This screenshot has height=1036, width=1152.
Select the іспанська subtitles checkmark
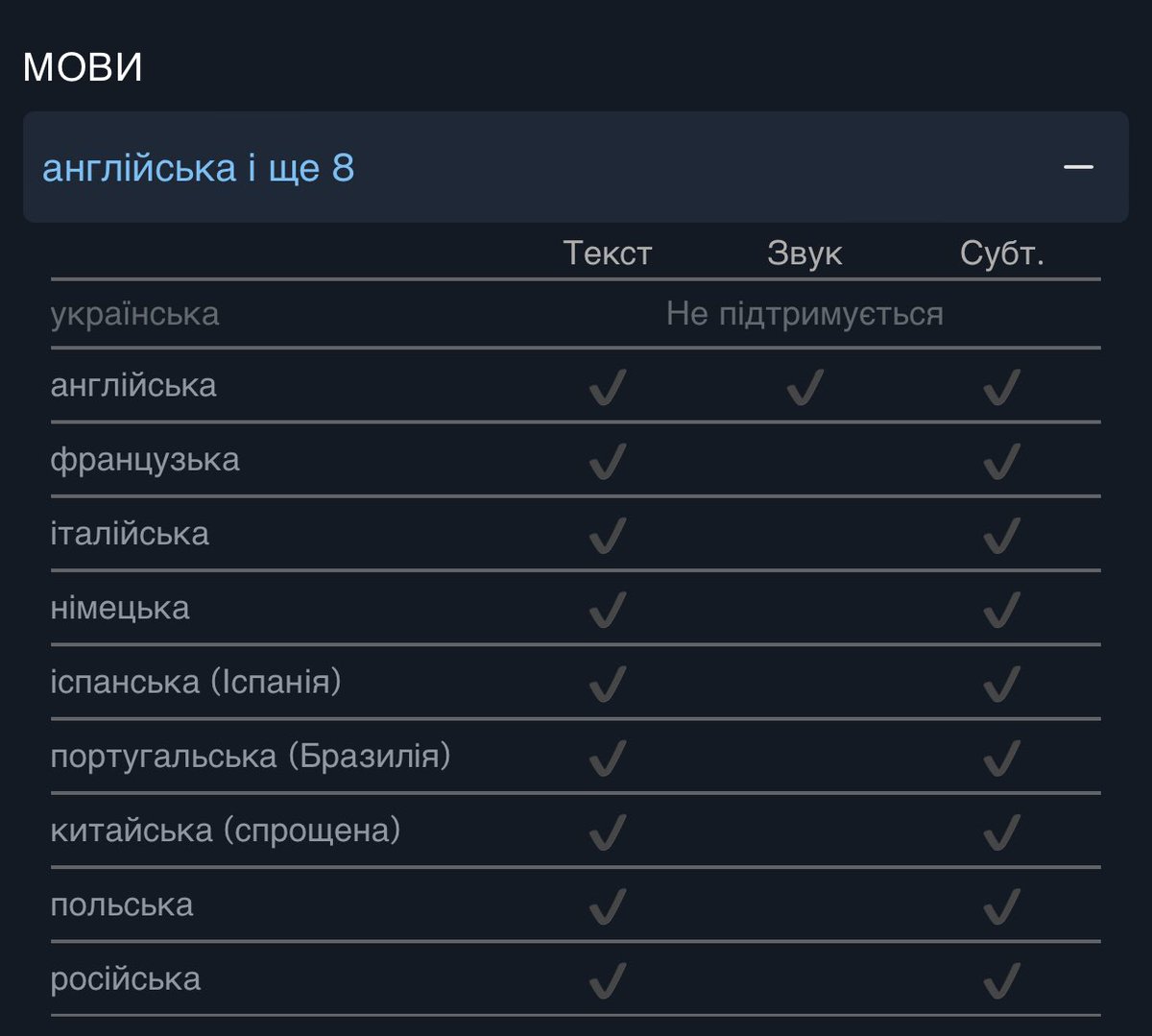1001,684
